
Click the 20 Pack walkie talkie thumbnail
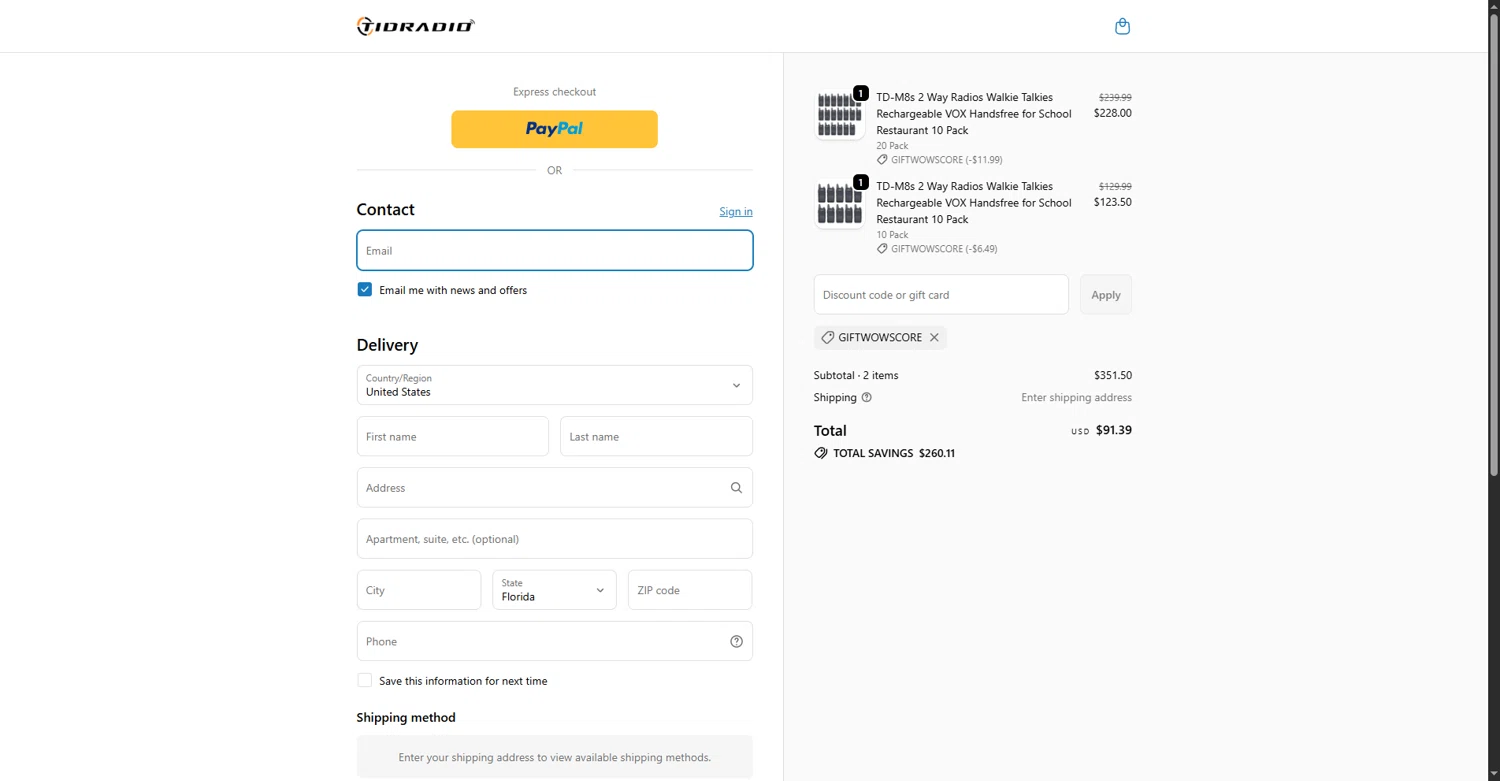[839, 114]
